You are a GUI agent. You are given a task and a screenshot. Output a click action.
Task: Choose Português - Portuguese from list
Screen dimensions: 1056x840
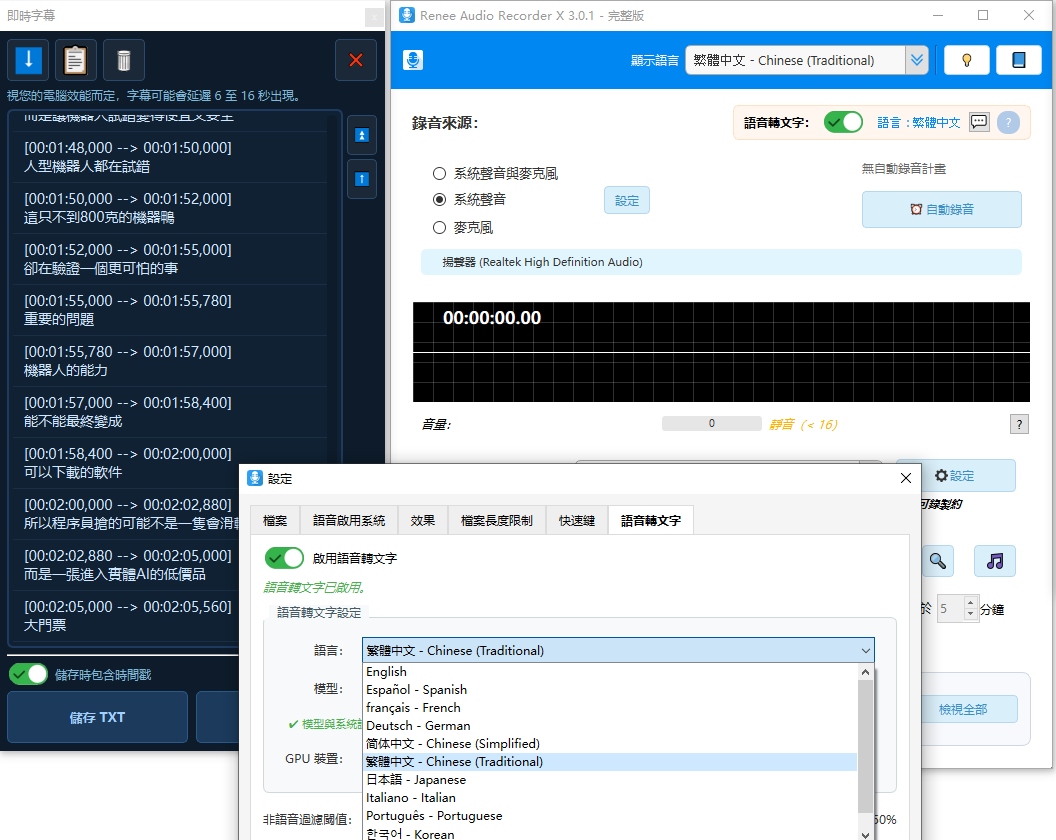(610, 816)
